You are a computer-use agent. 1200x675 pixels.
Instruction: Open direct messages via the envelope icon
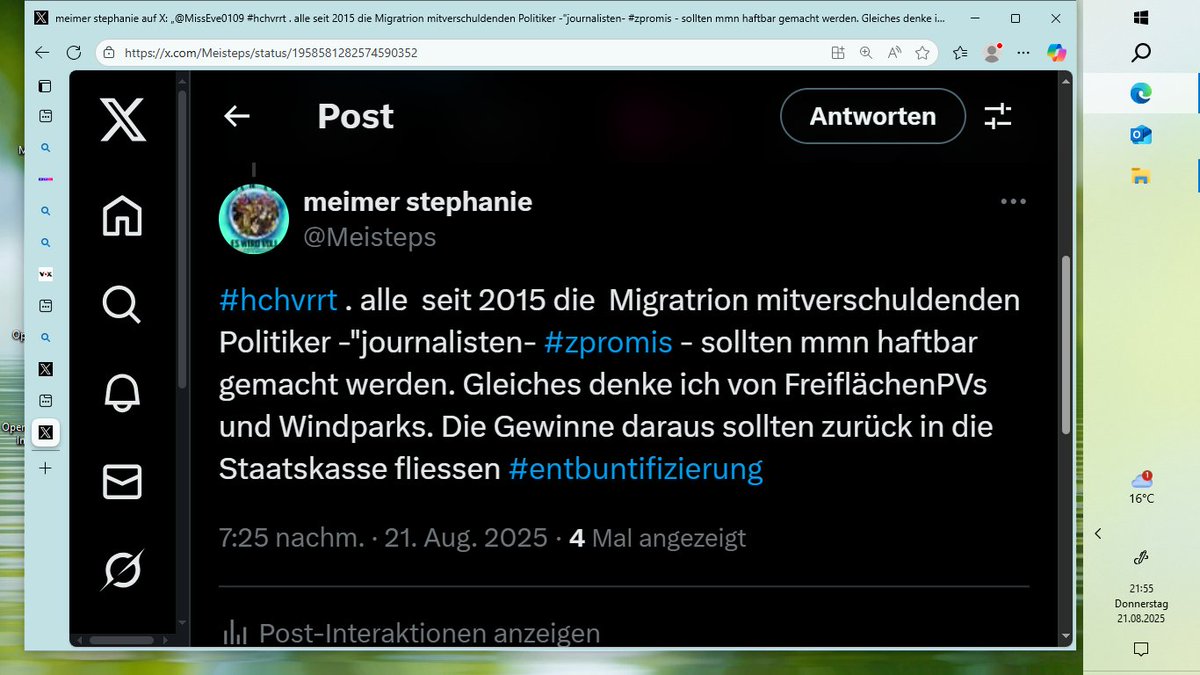pyautogui.click(x=120, y=483)
